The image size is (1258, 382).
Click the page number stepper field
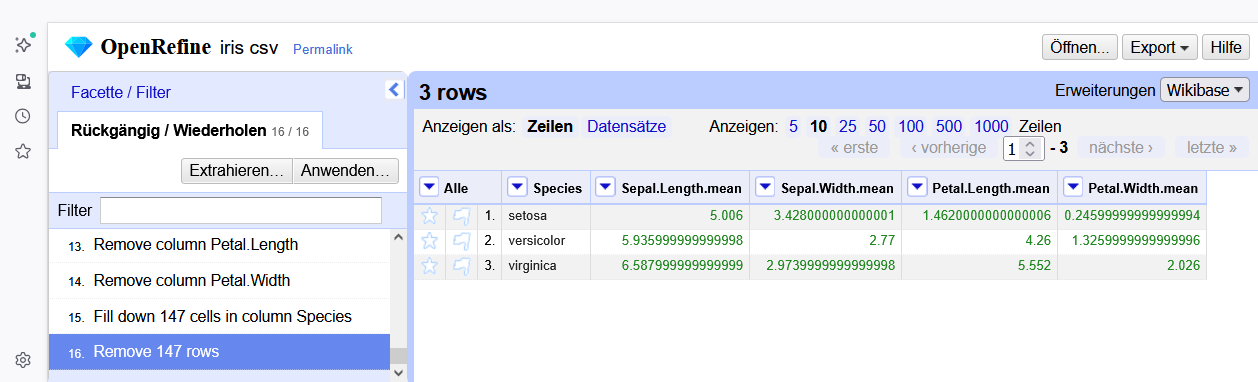1023,148
